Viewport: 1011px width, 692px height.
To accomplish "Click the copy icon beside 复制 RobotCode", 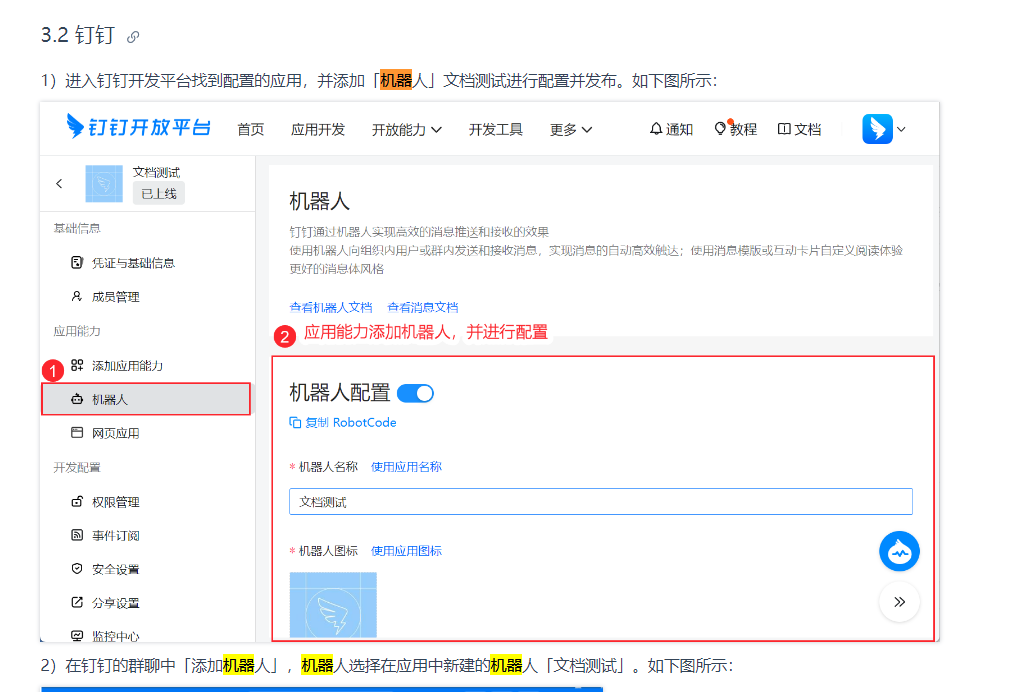I will point(295,422).
